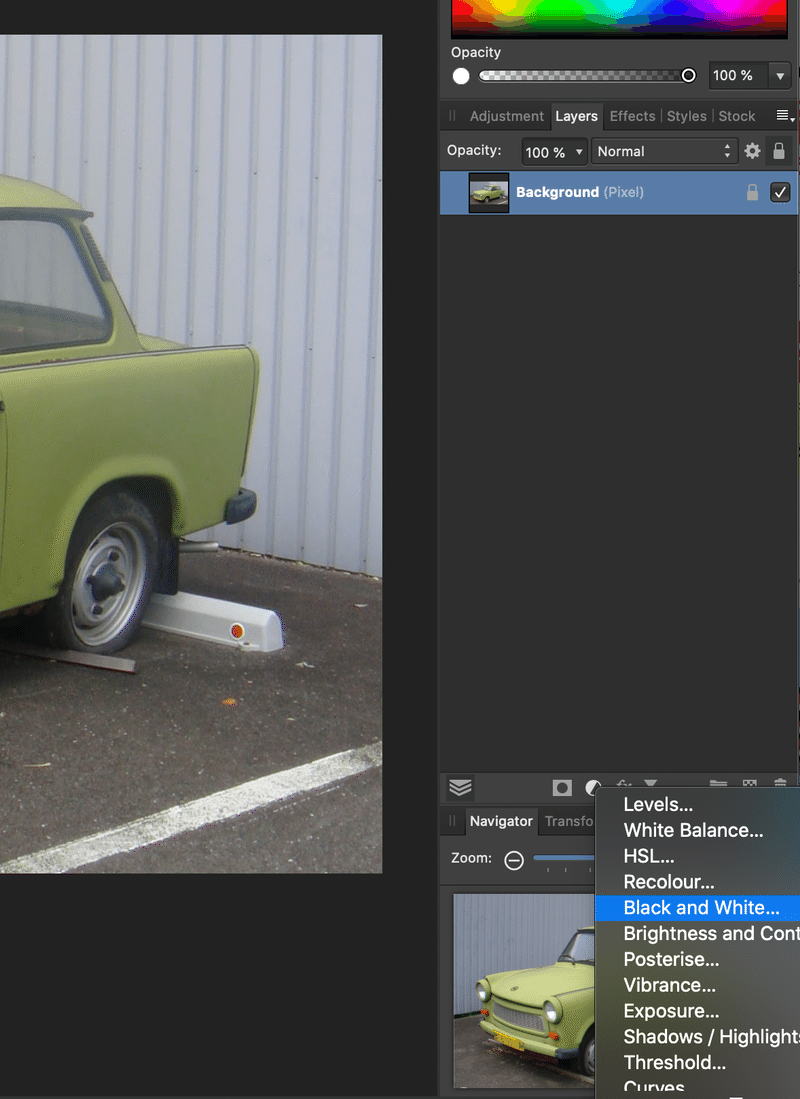Click the Navigator Zoom slider
The height and width of the screenshot is (1099, 800).
pyautogui.click(x=564, y=858)
